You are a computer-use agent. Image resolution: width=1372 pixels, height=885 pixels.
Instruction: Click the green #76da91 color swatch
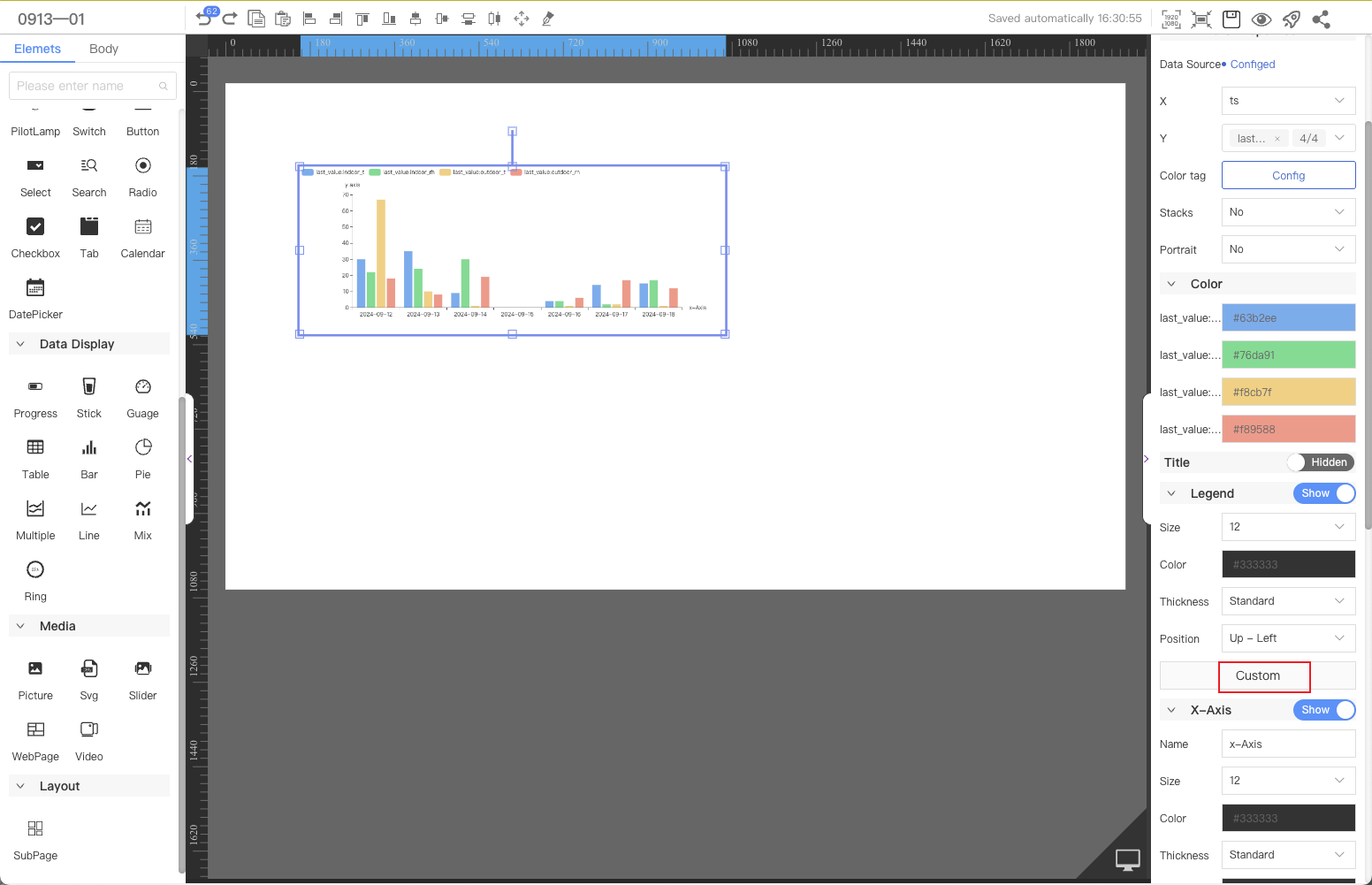click(1288, 355)
